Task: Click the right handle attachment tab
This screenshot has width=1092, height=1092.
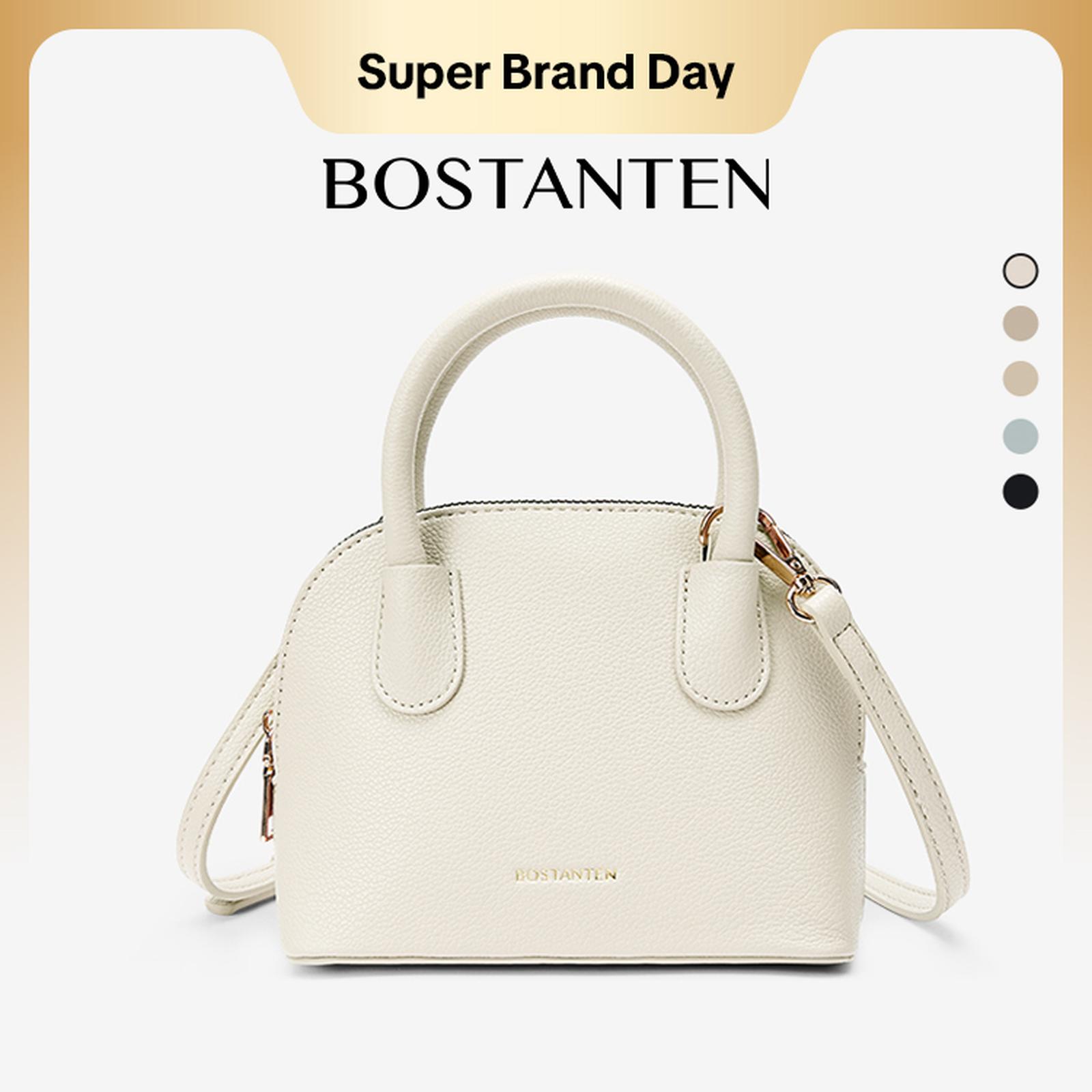Action: click(x=719, y=635)
